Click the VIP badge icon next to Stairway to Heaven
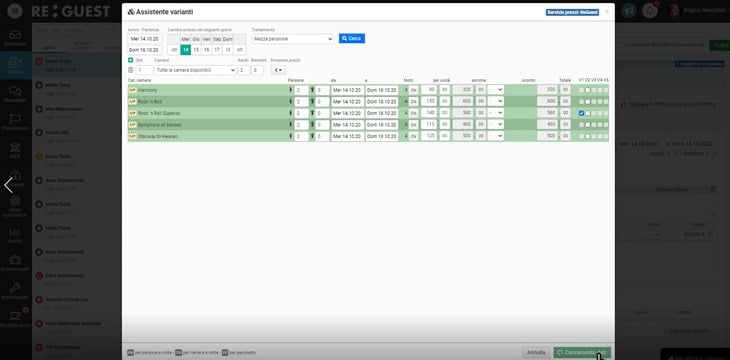The image size is (730, 360). [x=132, y=136]
